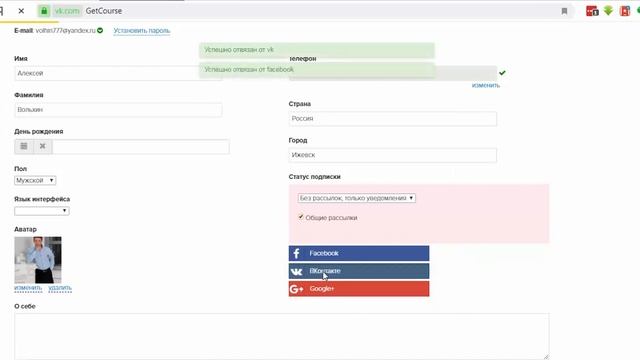Click the Город input field
Image resolution: width=640 pixels, height=360 pixels.
click(x=393, y=155)
